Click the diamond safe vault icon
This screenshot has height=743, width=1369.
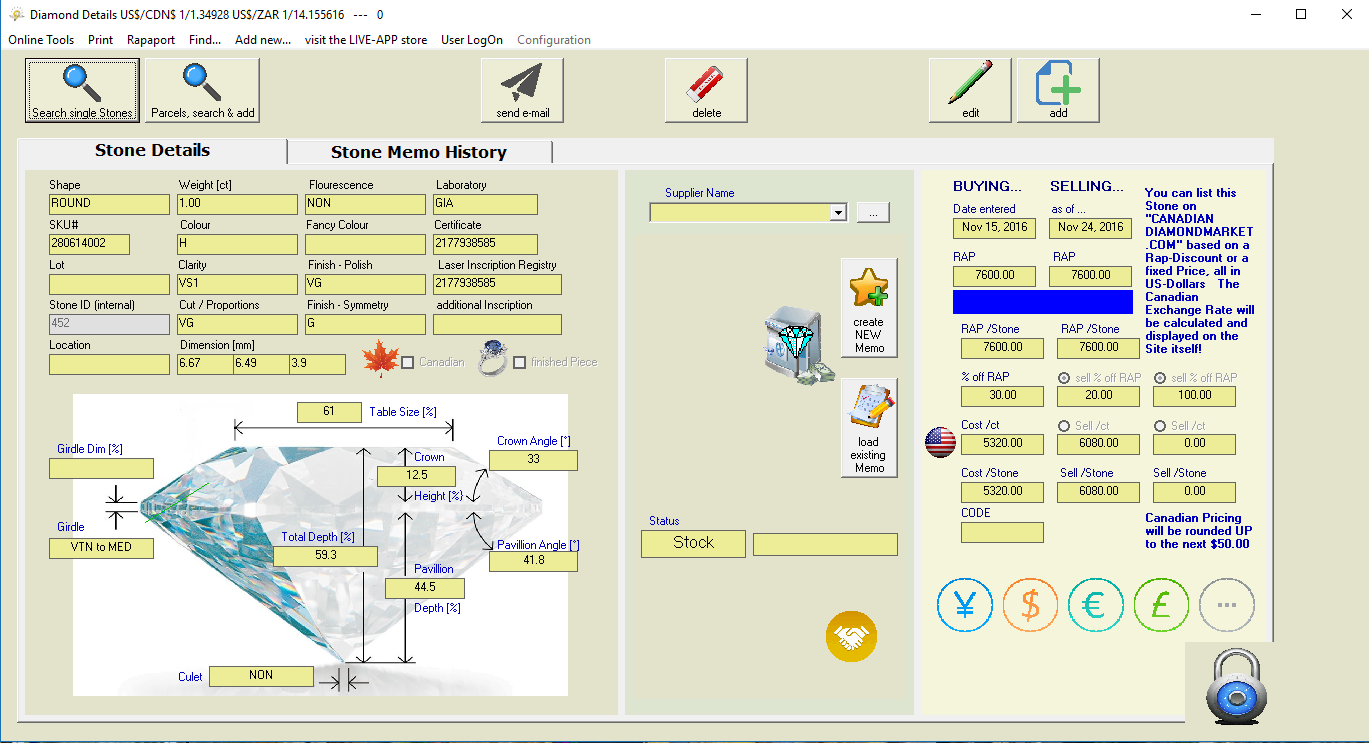pos(799,346)
